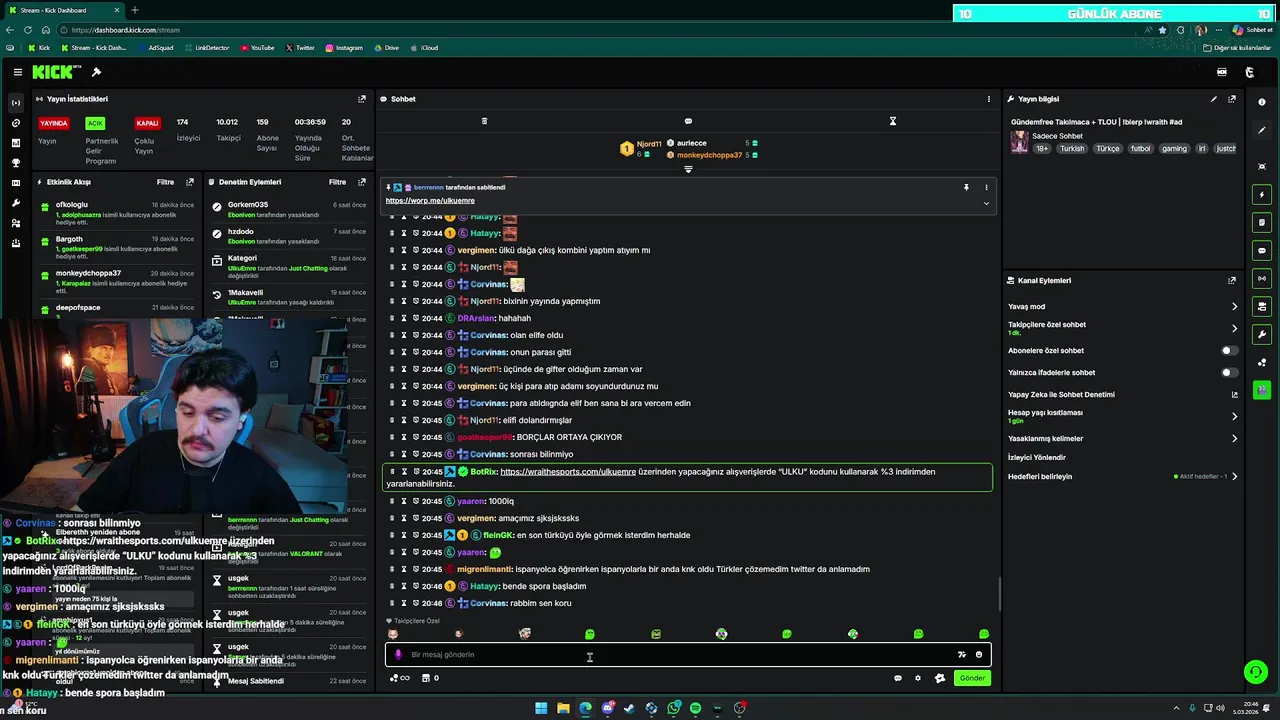The width and height of the screenshot is (1280, 720).
Task: Open the pinned worp.me/ulkuemre link
Action: click(x=430, y=201)
